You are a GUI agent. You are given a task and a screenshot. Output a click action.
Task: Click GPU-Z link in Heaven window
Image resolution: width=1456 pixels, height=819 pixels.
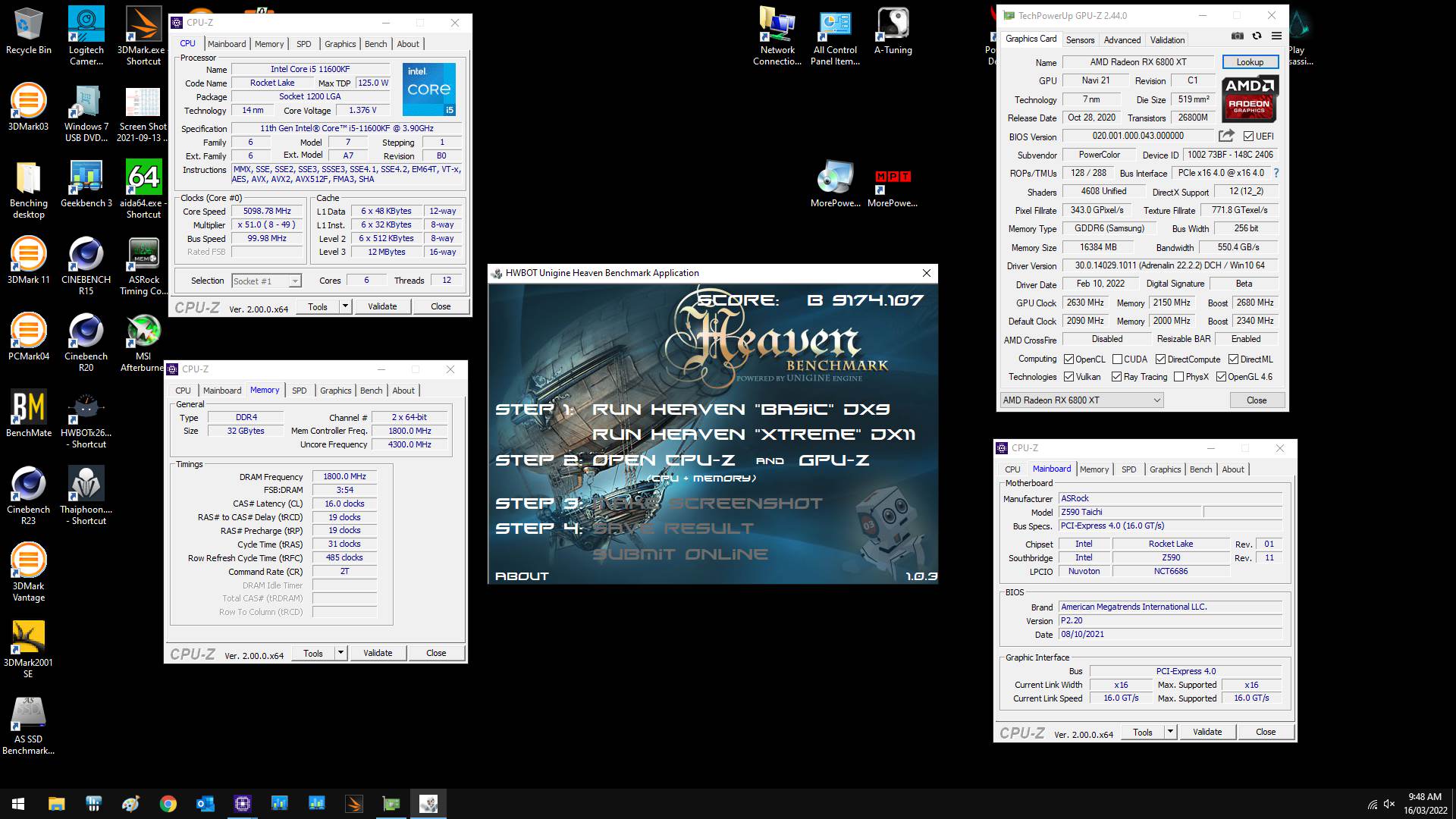[x=834, y=460]
